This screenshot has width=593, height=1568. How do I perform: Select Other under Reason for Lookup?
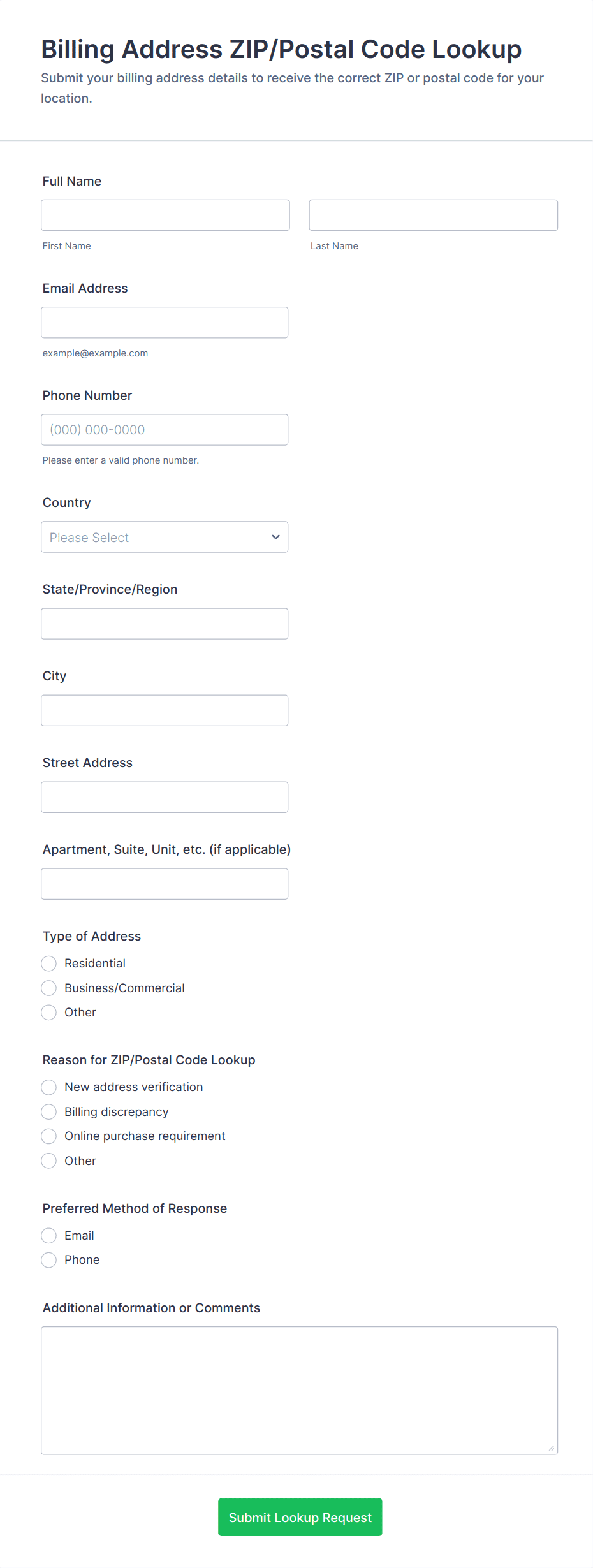49,1161
